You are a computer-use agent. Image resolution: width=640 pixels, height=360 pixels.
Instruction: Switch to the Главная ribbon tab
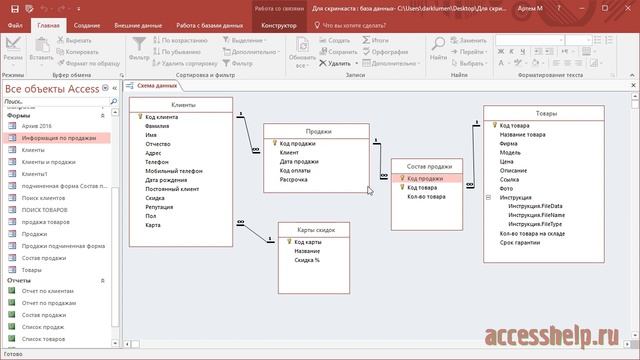[x=48, y=25]
